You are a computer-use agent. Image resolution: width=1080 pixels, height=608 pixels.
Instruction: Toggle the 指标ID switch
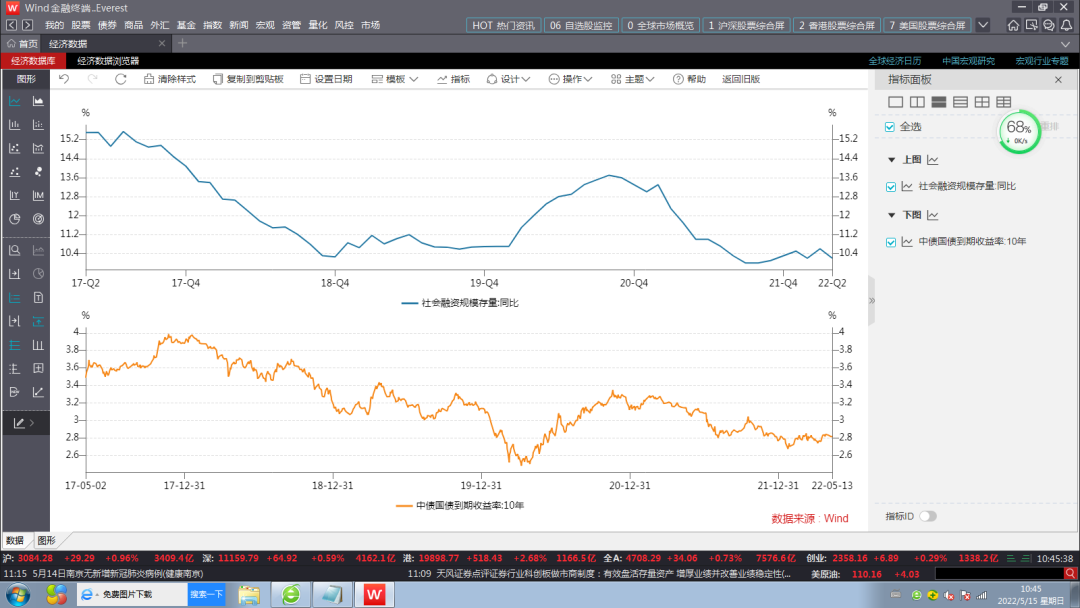pos(927,516)
